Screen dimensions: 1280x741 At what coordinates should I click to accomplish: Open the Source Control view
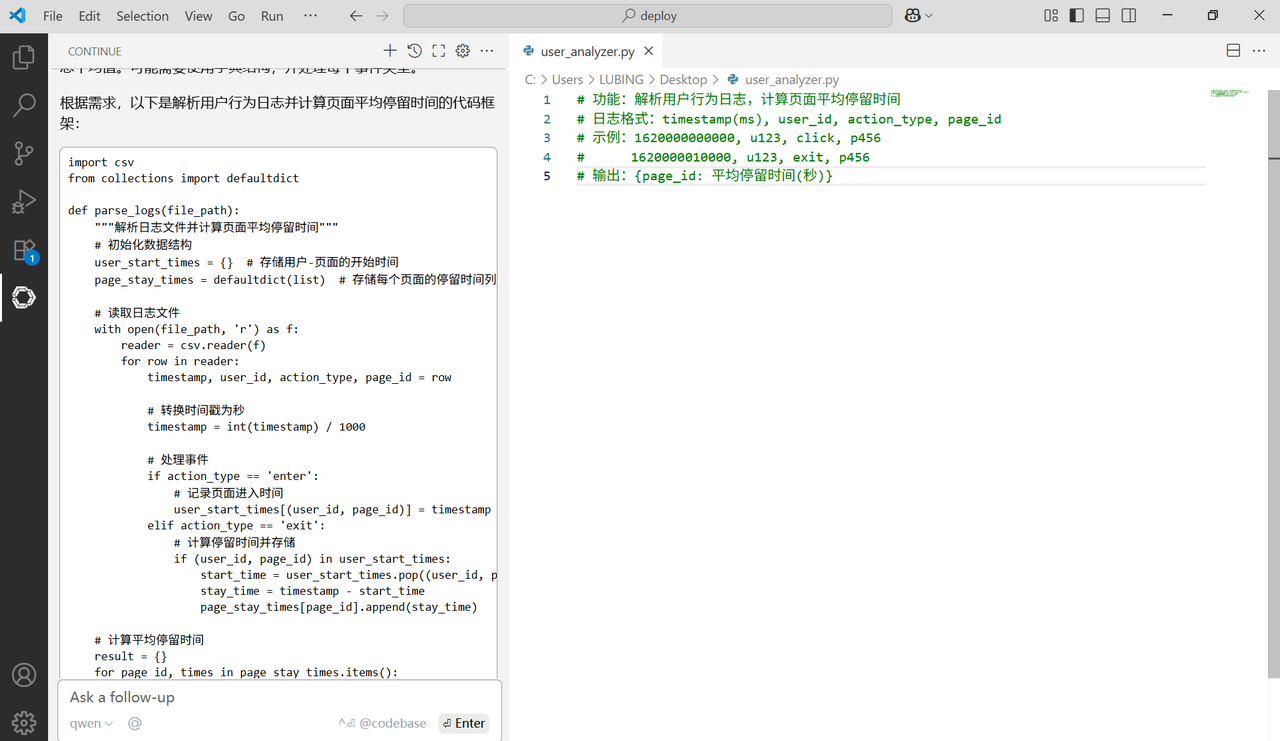[24, 153]
